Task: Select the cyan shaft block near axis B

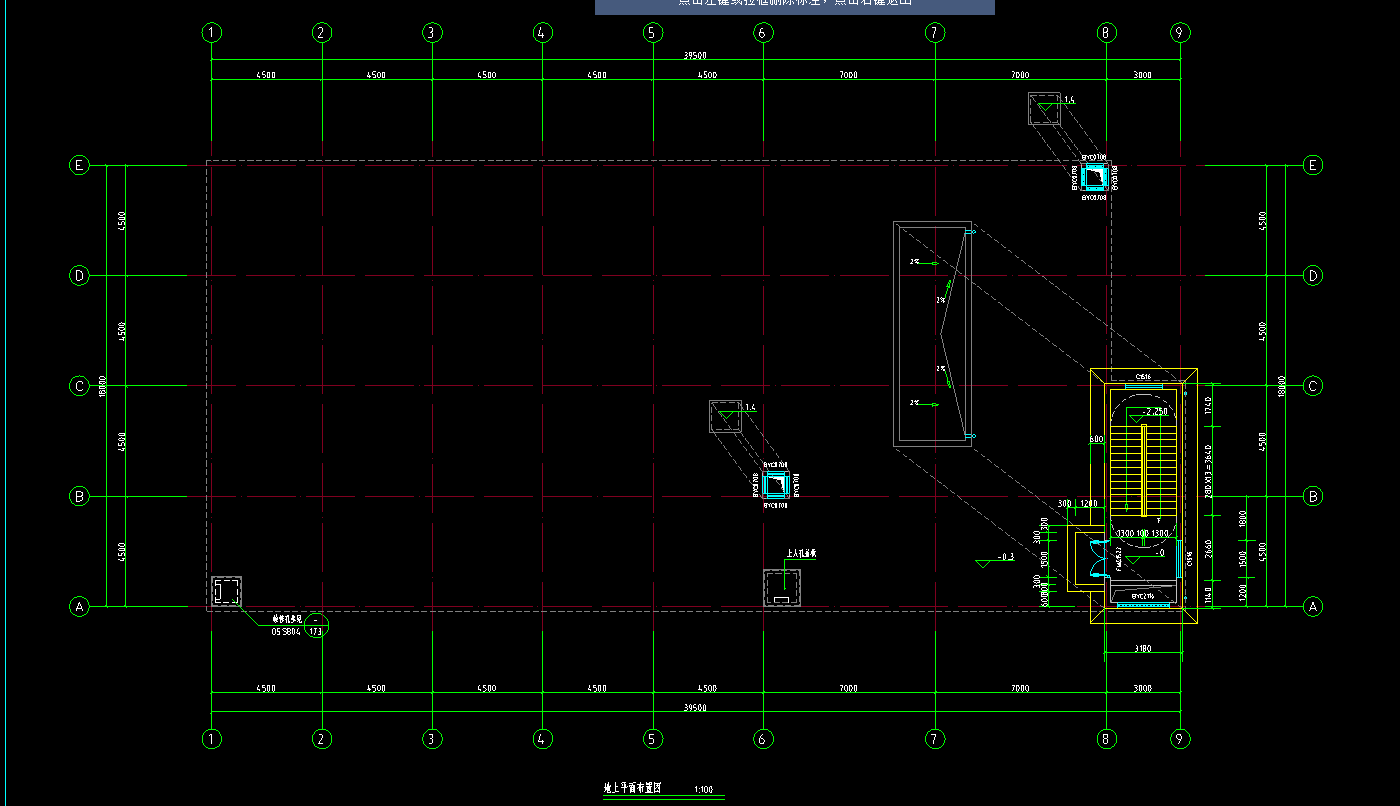Action: pos(776,486)
